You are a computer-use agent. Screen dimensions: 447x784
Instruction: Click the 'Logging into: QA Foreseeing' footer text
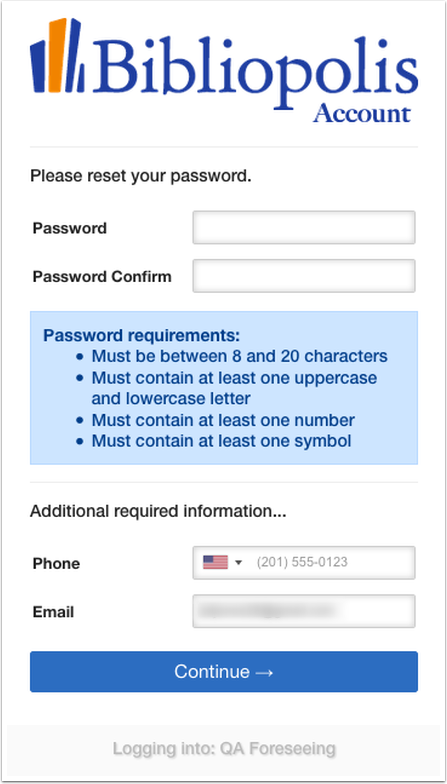pyautogui.click(x=224, y=748)
